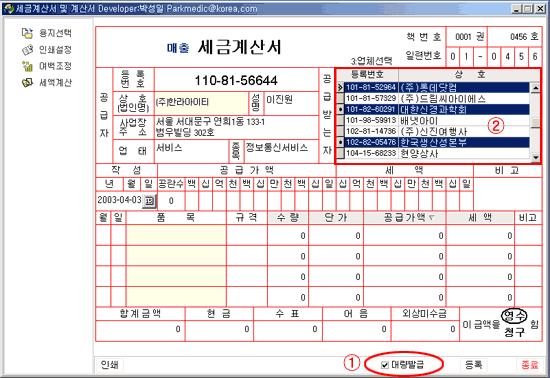
Task: Click the 매출 sales label
Action: [x=178, y=48]
